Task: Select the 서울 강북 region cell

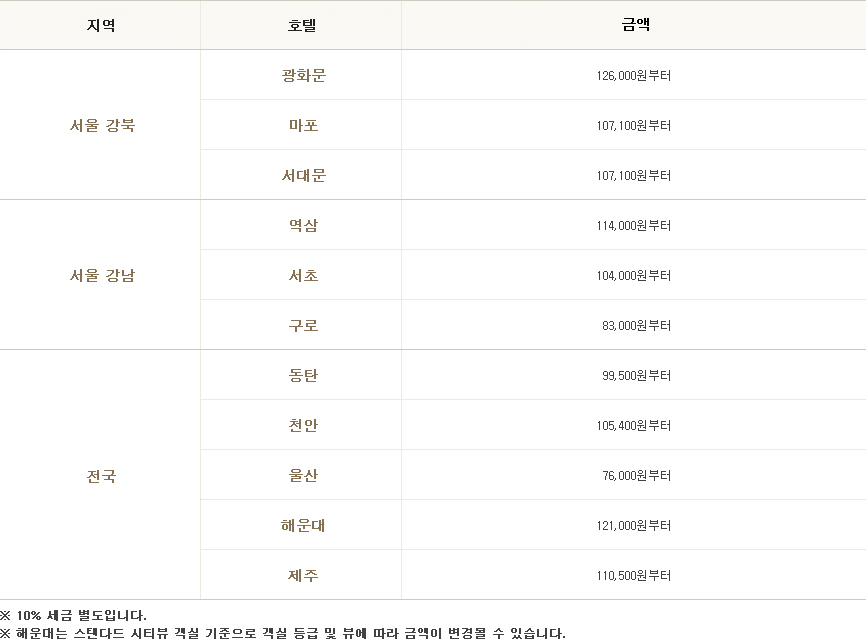Action: (100, 124)
